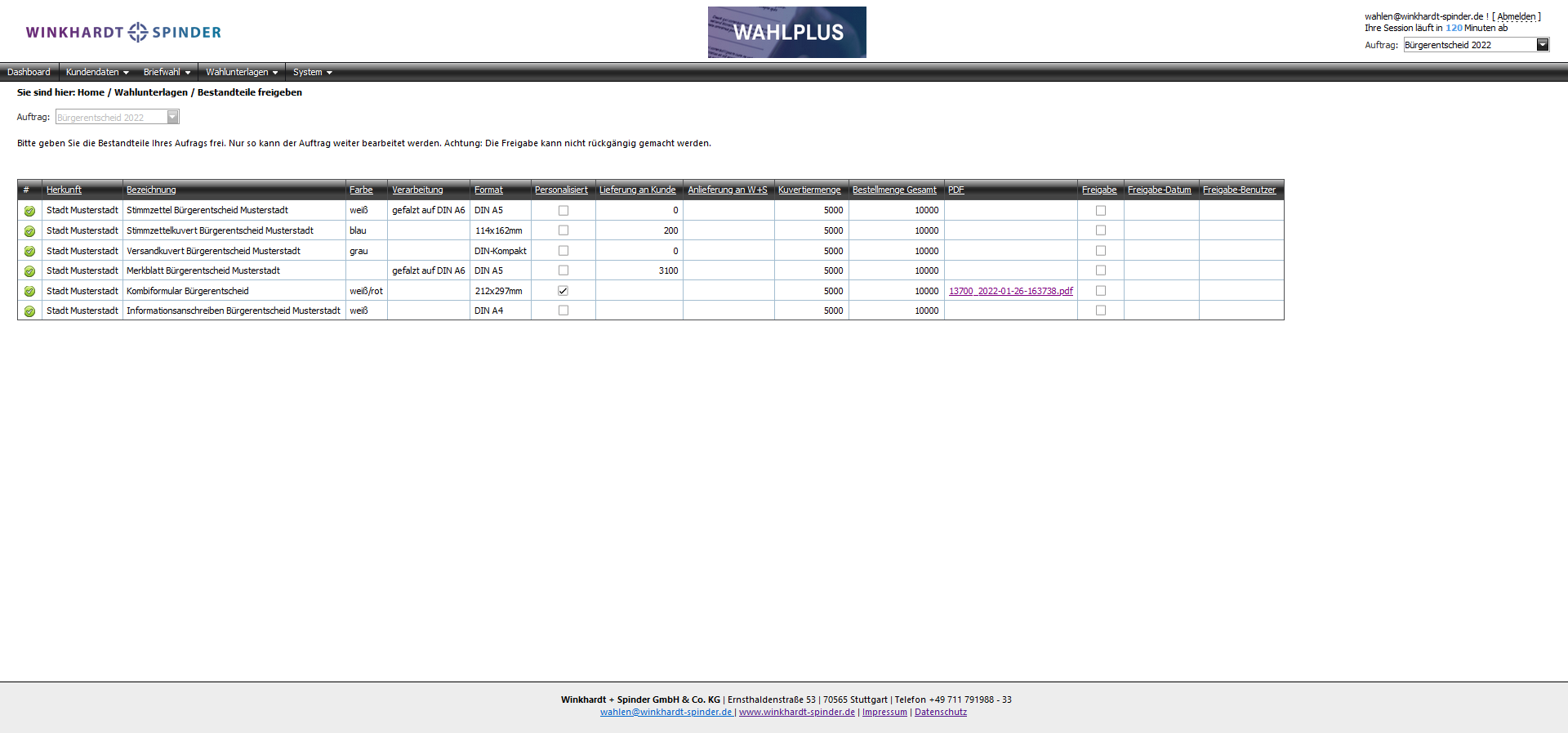Enable Freigabe checkbox for Kombiformular Bürgerentscheid

(1100, 291)
